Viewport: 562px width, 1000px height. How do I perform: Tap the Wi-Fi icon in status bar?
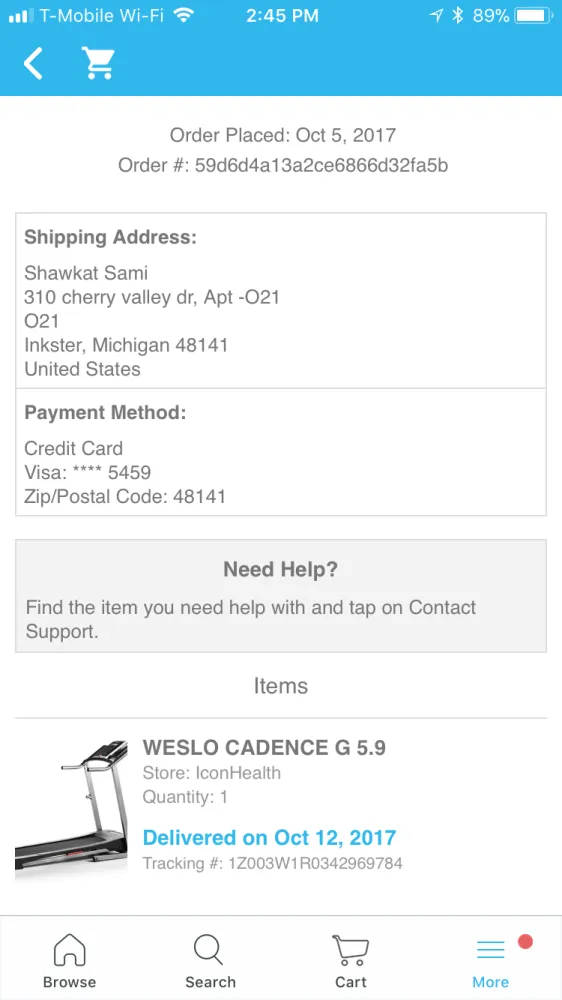(184, 16)
